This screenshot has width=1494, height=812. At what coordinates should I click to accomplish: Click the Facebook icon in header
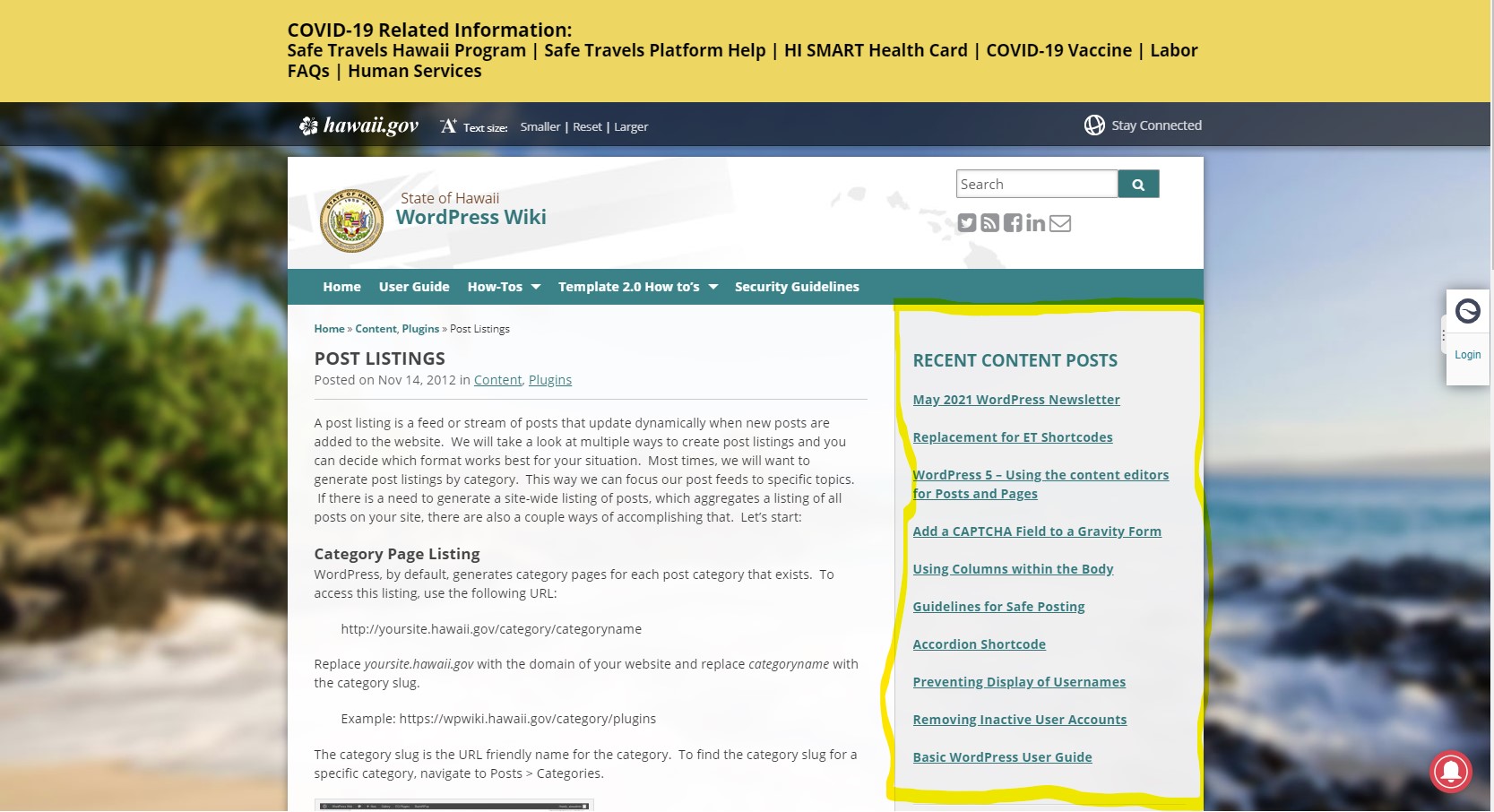coord(1013,223)
